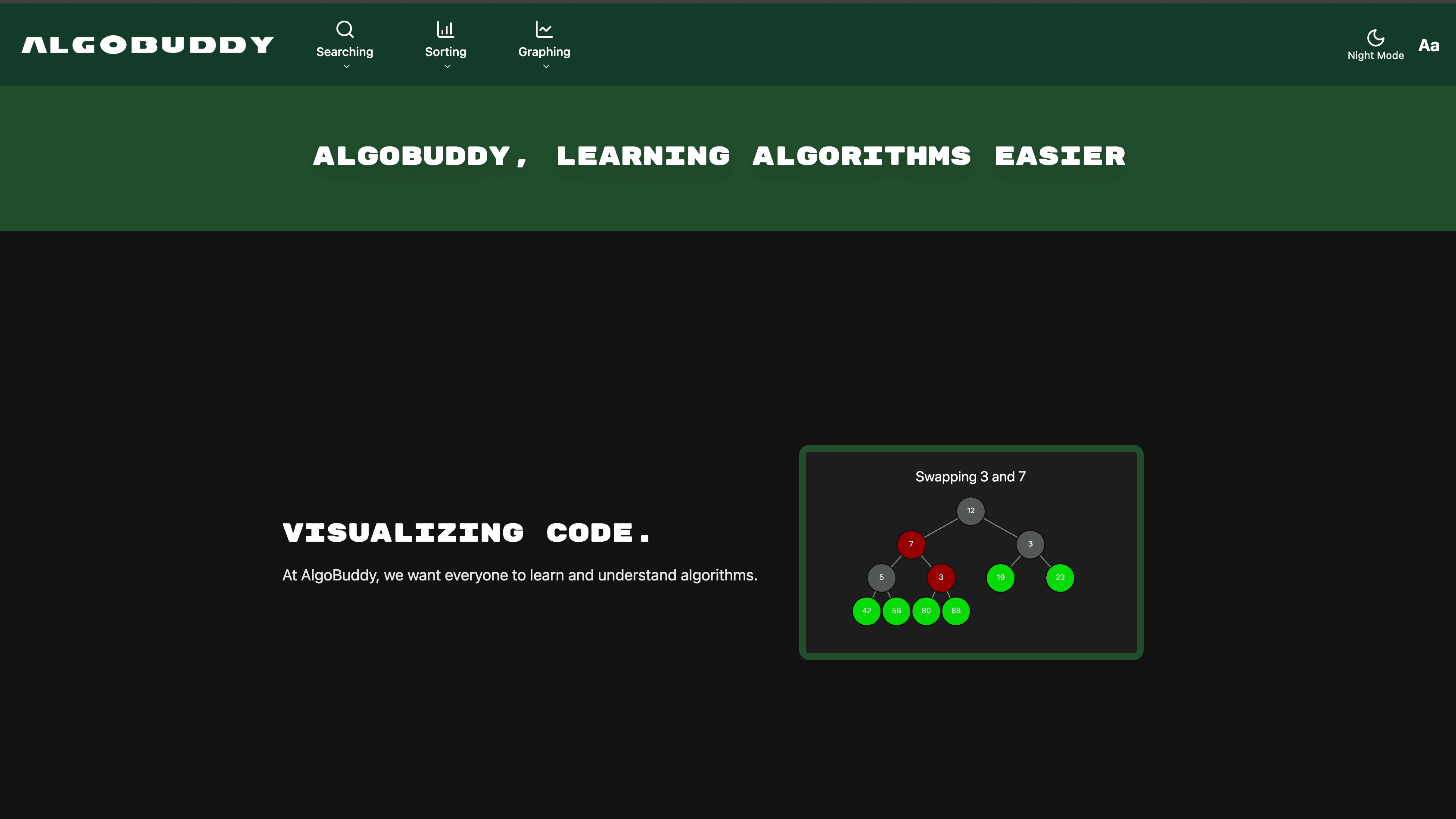Click red node 7 in heap tree

click(911, 544)
